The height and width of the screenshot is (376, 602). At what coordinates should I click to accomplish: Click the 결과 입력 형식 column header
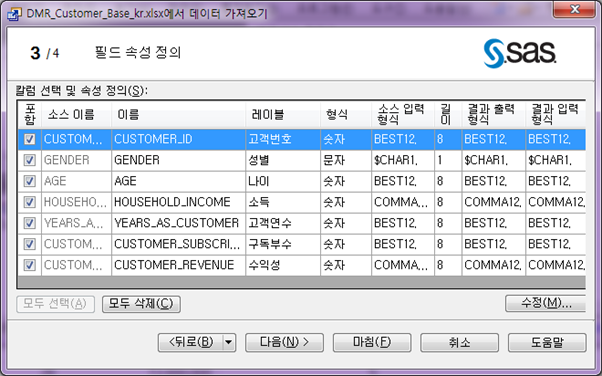556,114
